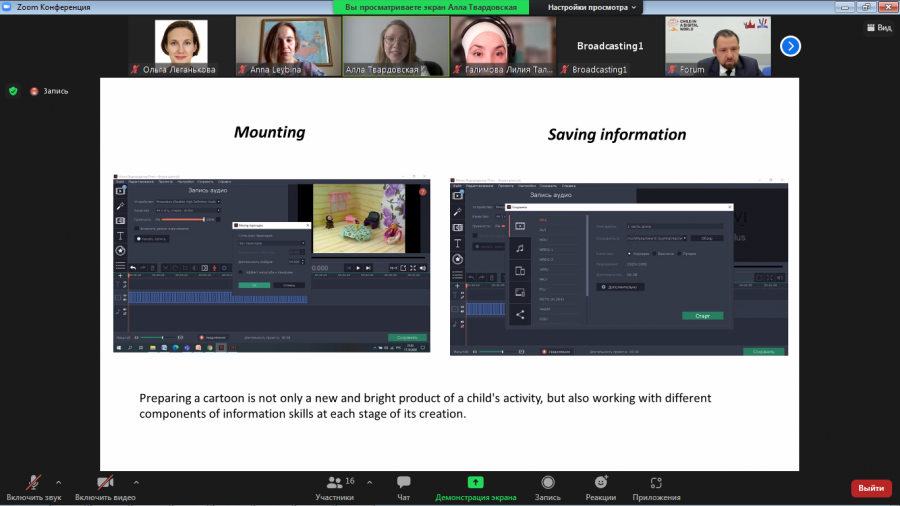Open the Чат chat panel
Image resolution: width=900 pixels, height=506 pixels.
pyautogui.click(x=404, y=488)
